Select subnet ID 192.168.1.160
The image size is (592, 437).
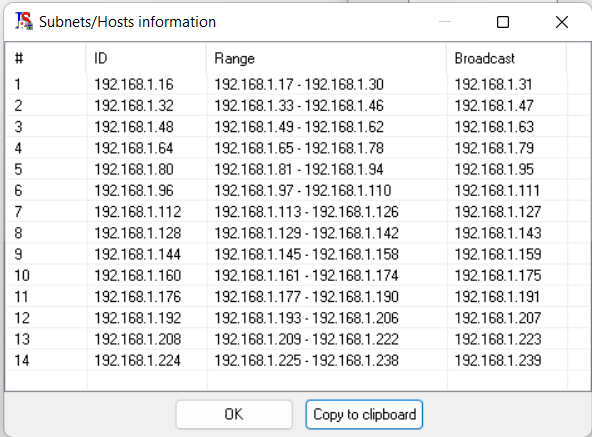click(x=138, y=275)
